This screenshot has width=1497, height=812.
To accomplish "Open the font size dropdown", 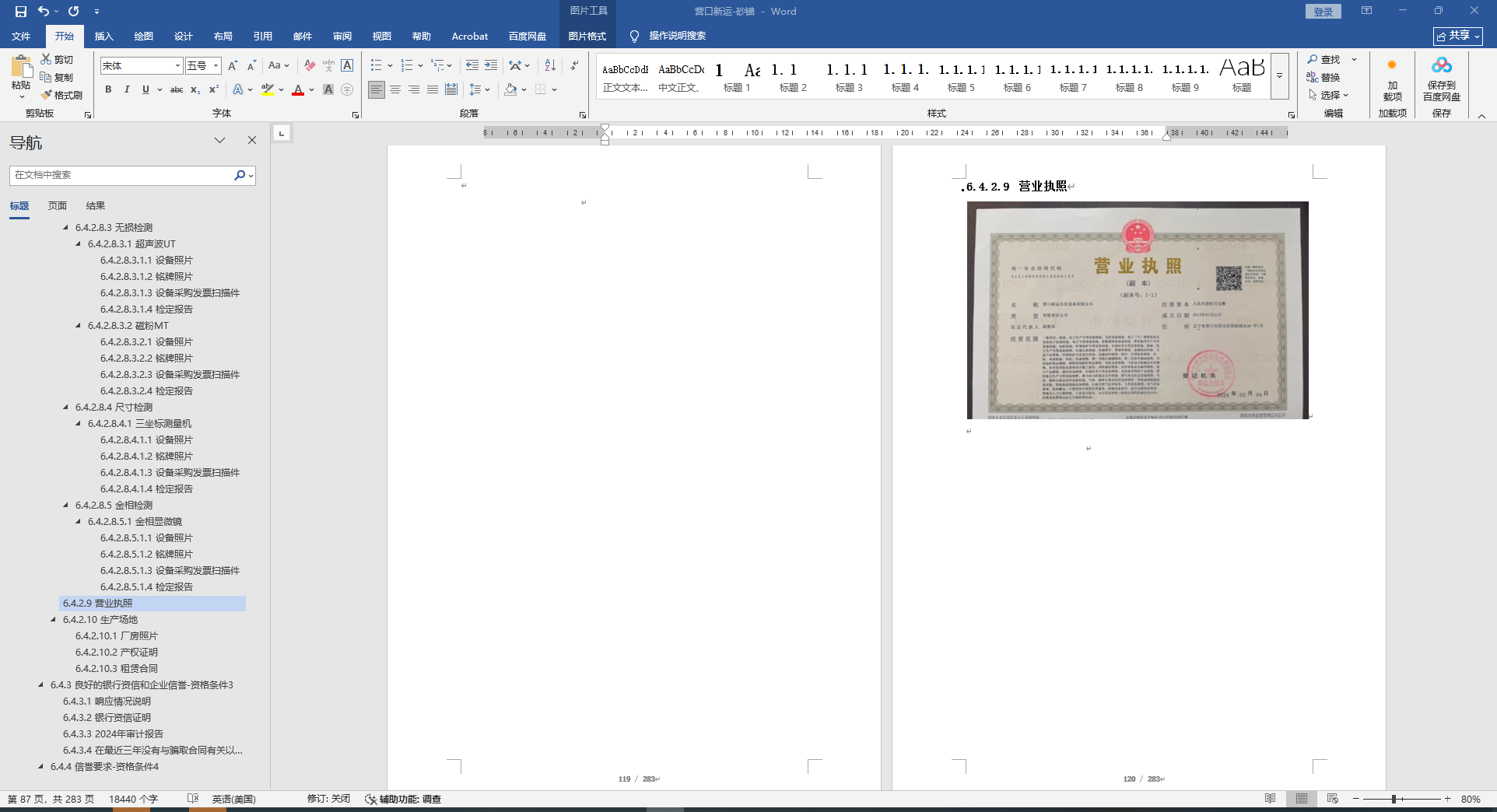I will [216, 66].
